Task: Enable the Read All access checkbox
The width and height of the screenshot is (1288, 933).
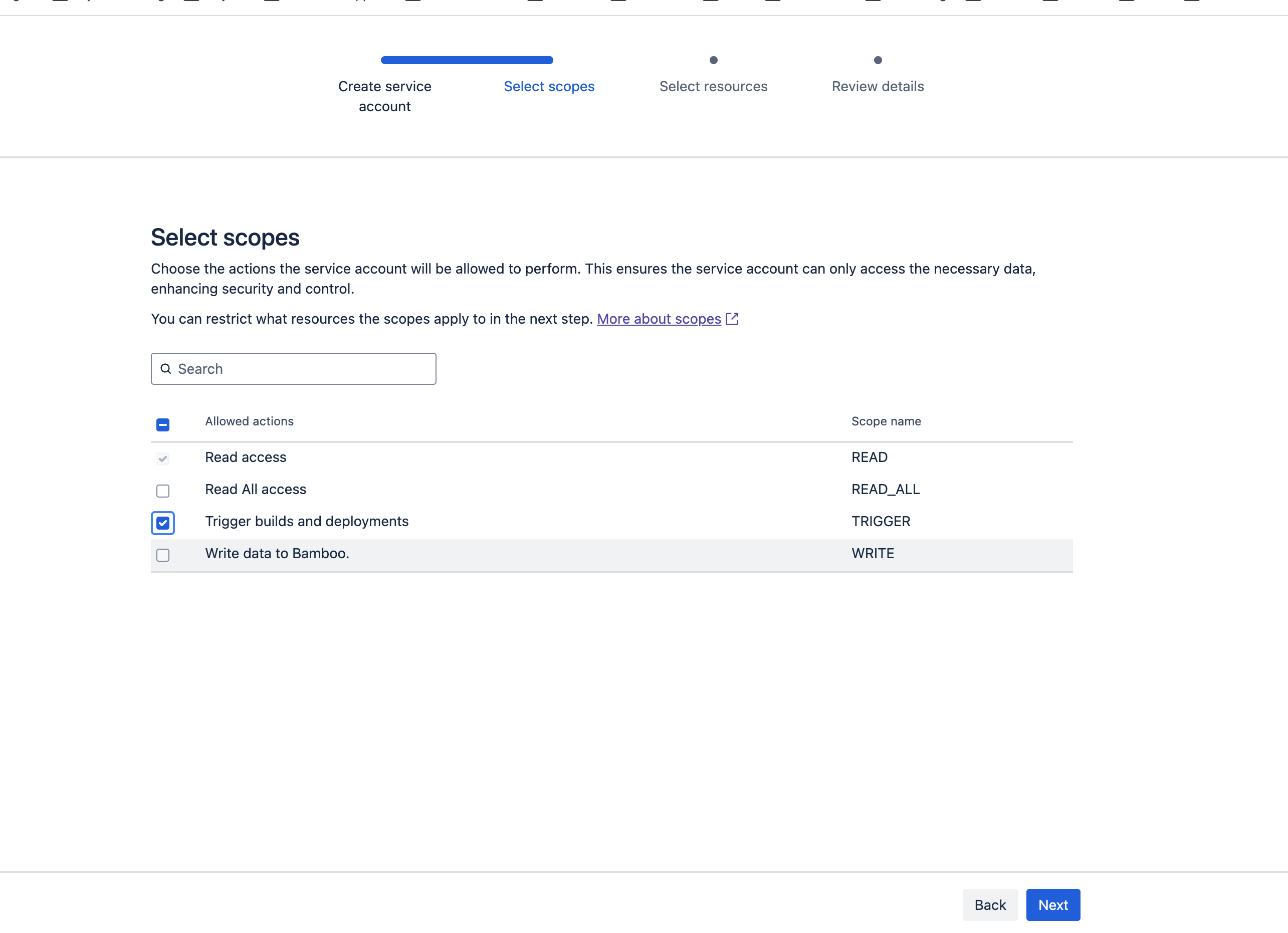Action: (162, 491)
